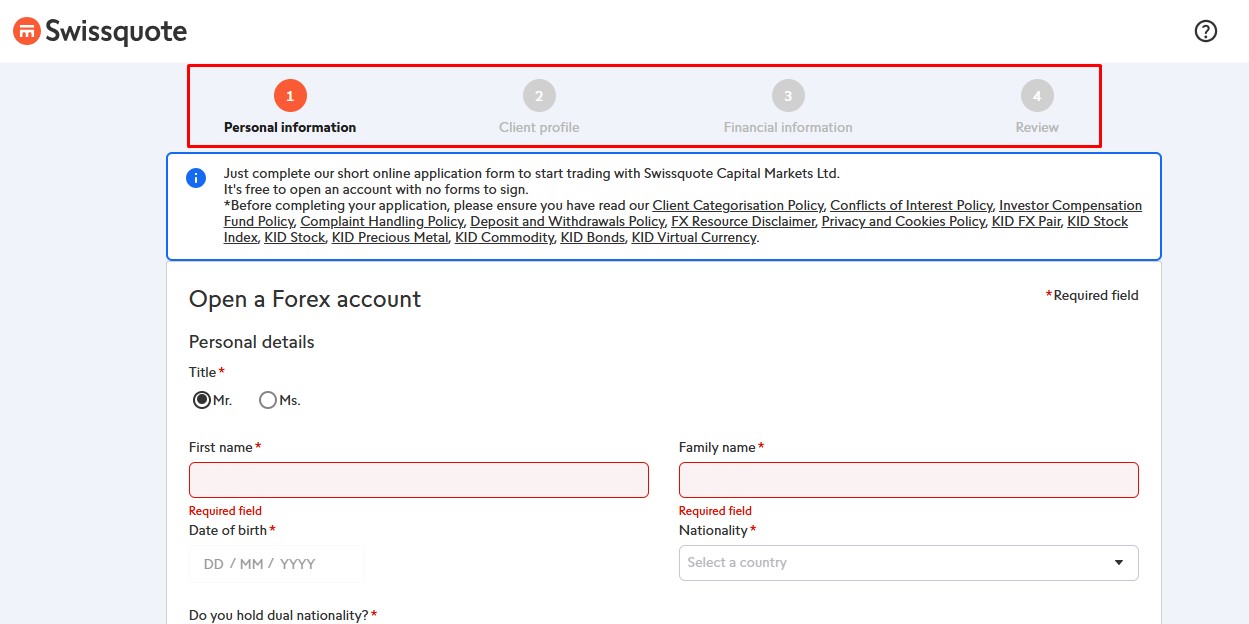Click the 'Open a Forex account' heading
This screenshot has height=624, width=1249.
(x=305, y=300)
